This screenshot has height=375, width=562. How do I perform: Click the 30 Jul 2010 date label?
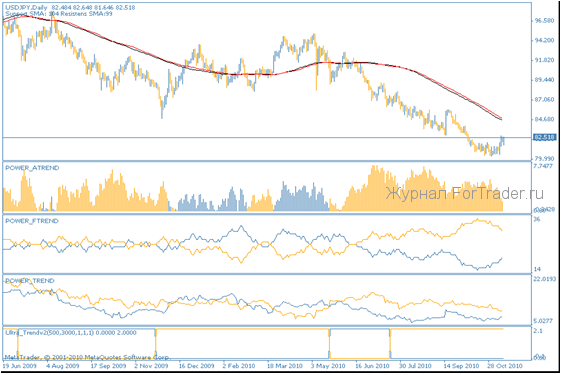coord(415,366)
